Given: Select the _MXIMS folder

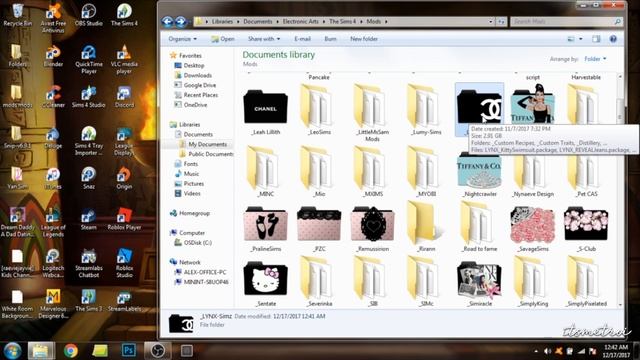Looking at the screenshot, I should [x=373, y=171].
